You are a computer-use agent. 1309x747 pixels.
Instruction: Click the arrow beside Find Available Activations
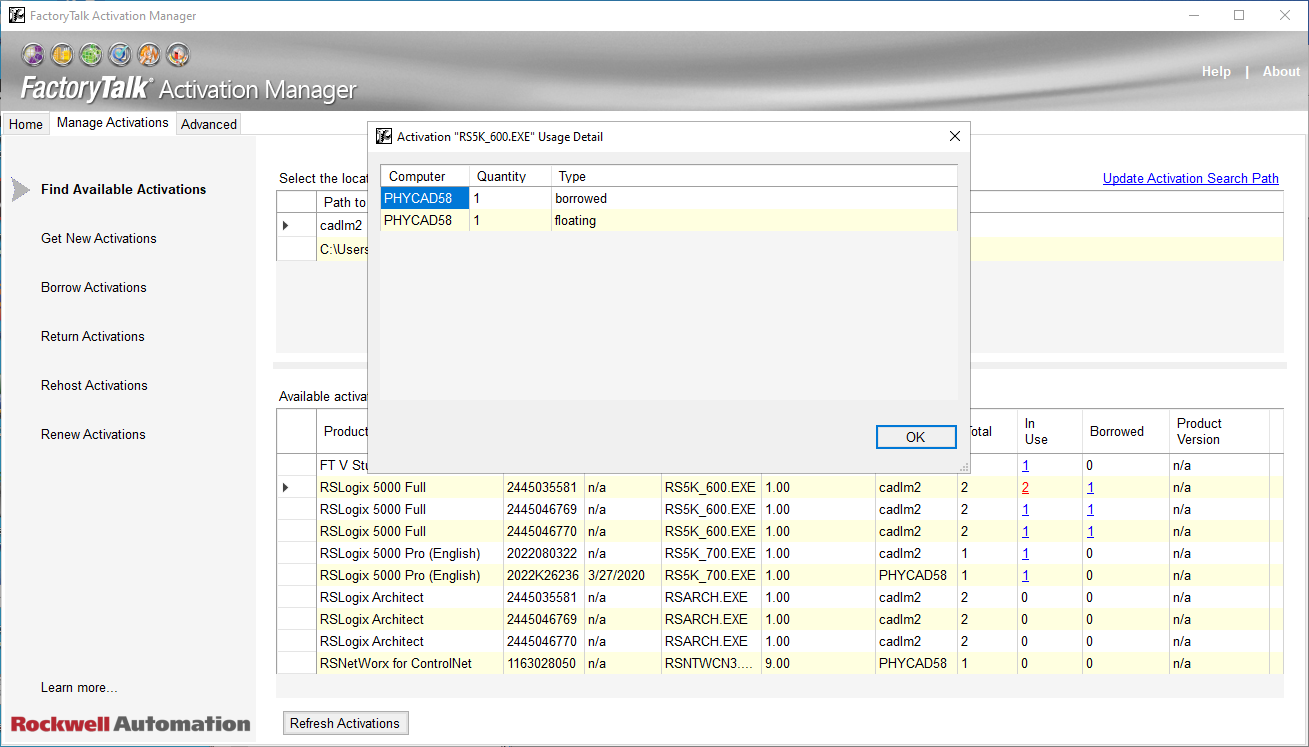pyautogui.click(x=20, y=189)
